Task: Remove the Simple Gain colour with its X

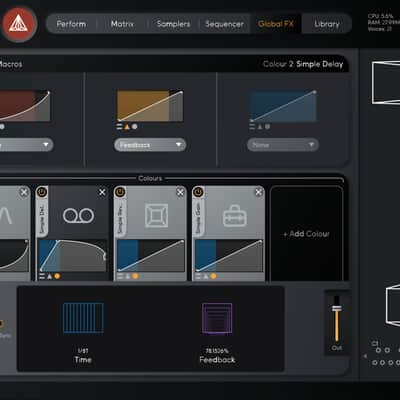Action: (259, 192)
